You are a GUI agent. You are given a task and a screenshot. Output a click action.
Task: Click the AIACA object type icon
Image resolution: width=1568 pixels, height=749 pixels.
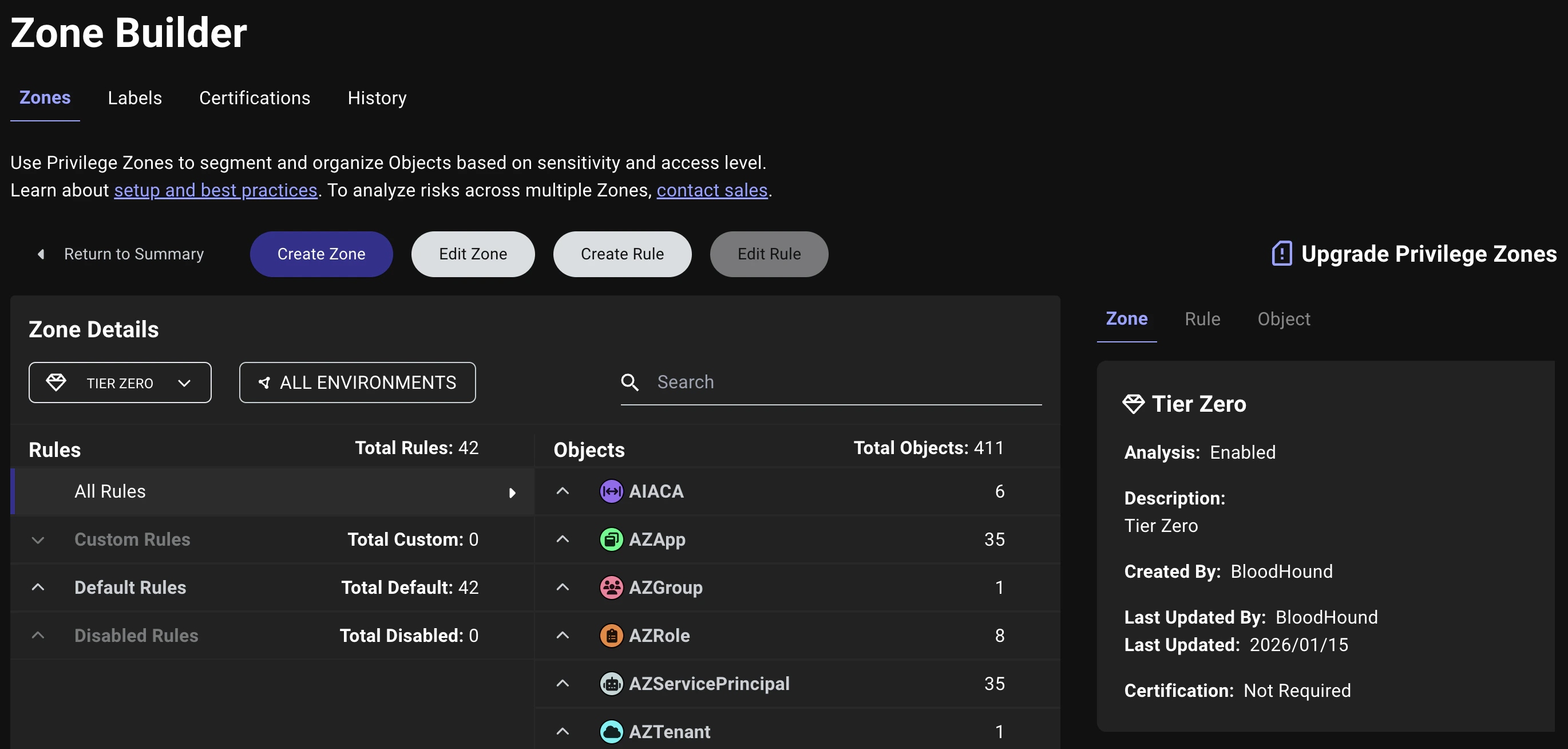click(611, 491)
